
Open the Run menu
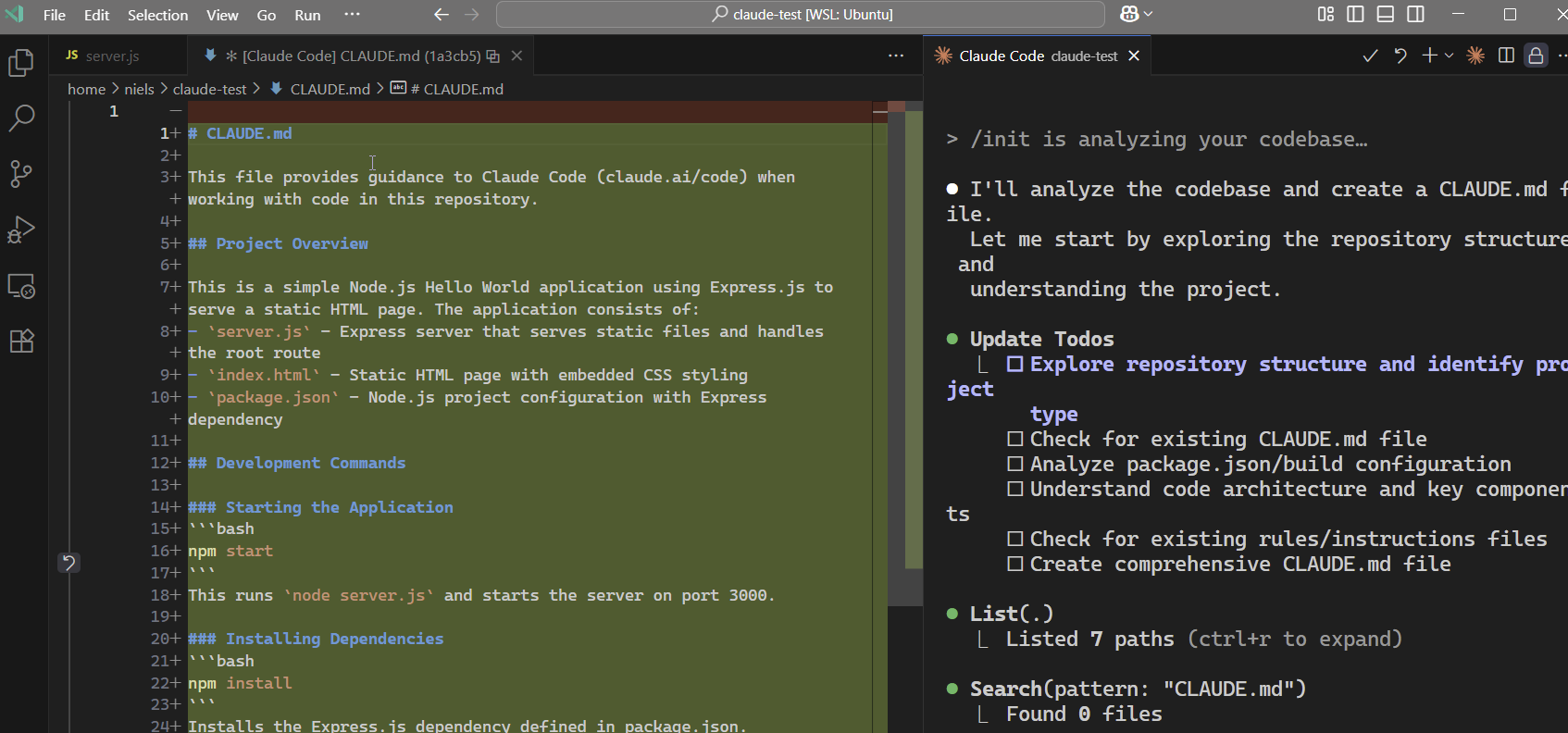[307, 15]
